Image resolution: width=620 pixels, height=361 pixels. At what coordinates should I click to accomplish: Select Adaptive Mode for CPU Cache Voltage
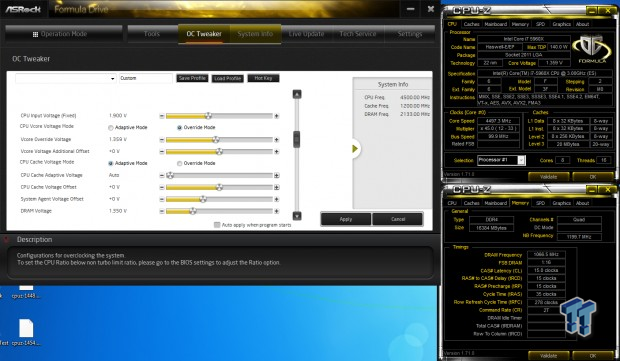(x=111, y=163)
